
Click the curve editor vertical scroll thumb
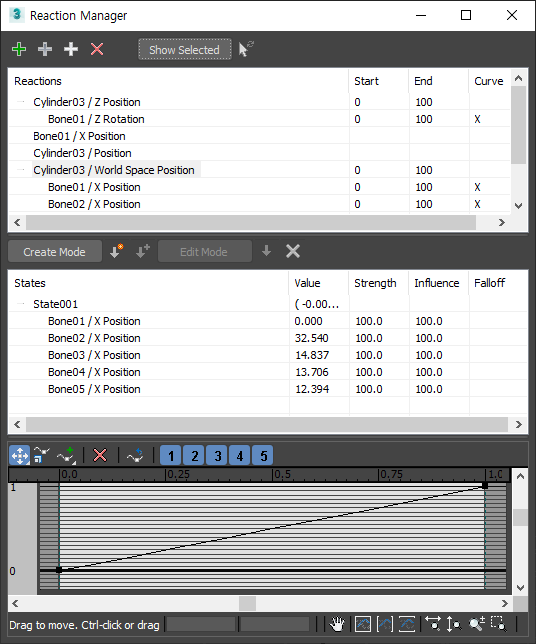520,517
